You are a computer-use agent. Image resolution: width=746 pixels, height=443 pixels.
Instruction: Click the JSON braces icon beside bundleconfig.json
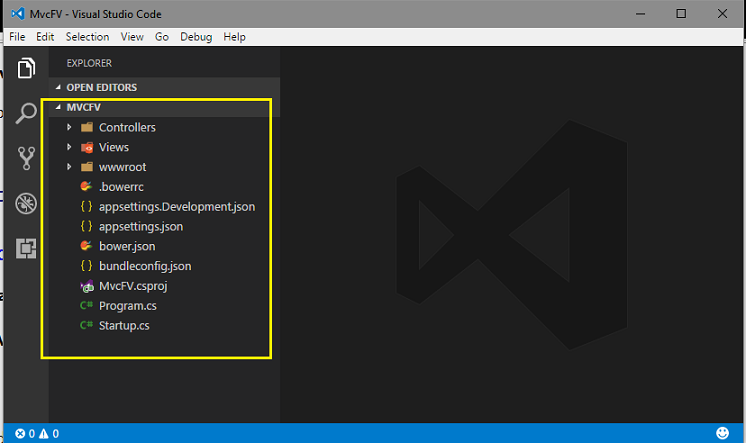[x=86, y=266]
